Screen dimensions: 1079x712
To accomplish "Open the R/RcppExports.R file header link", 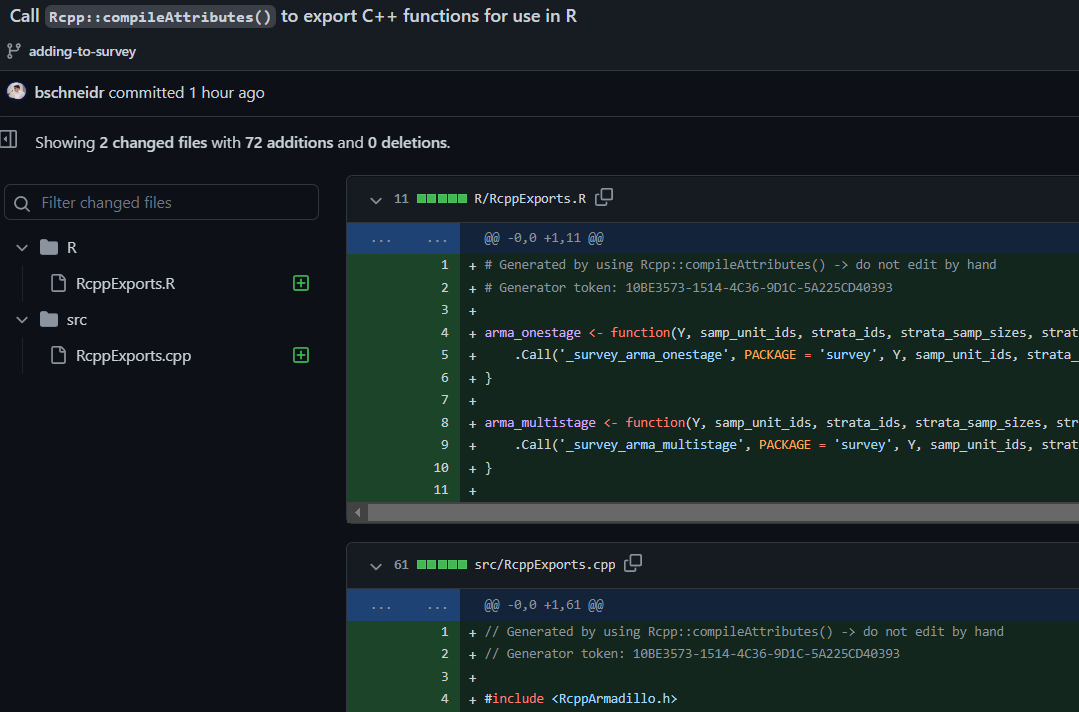I will click(x=530, y=199).
